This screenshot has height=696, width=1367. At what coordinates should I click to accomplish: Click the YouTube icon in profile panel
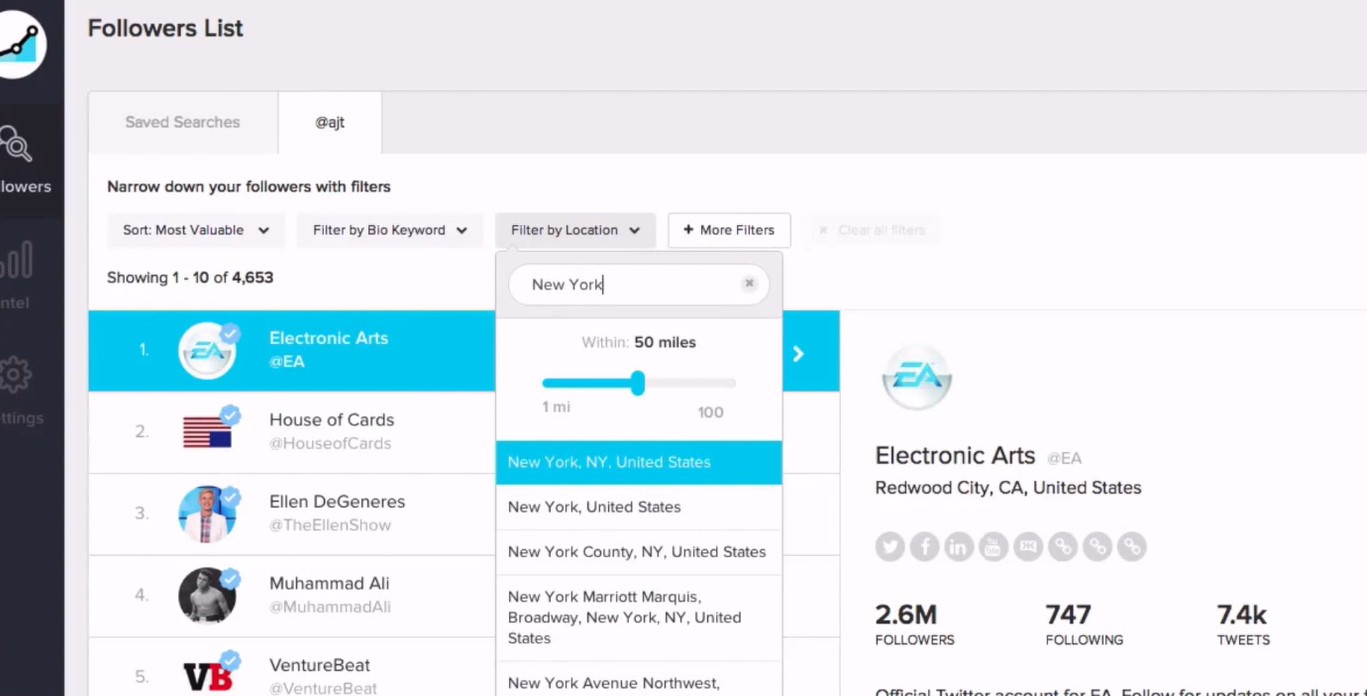(x=994, y=547)
